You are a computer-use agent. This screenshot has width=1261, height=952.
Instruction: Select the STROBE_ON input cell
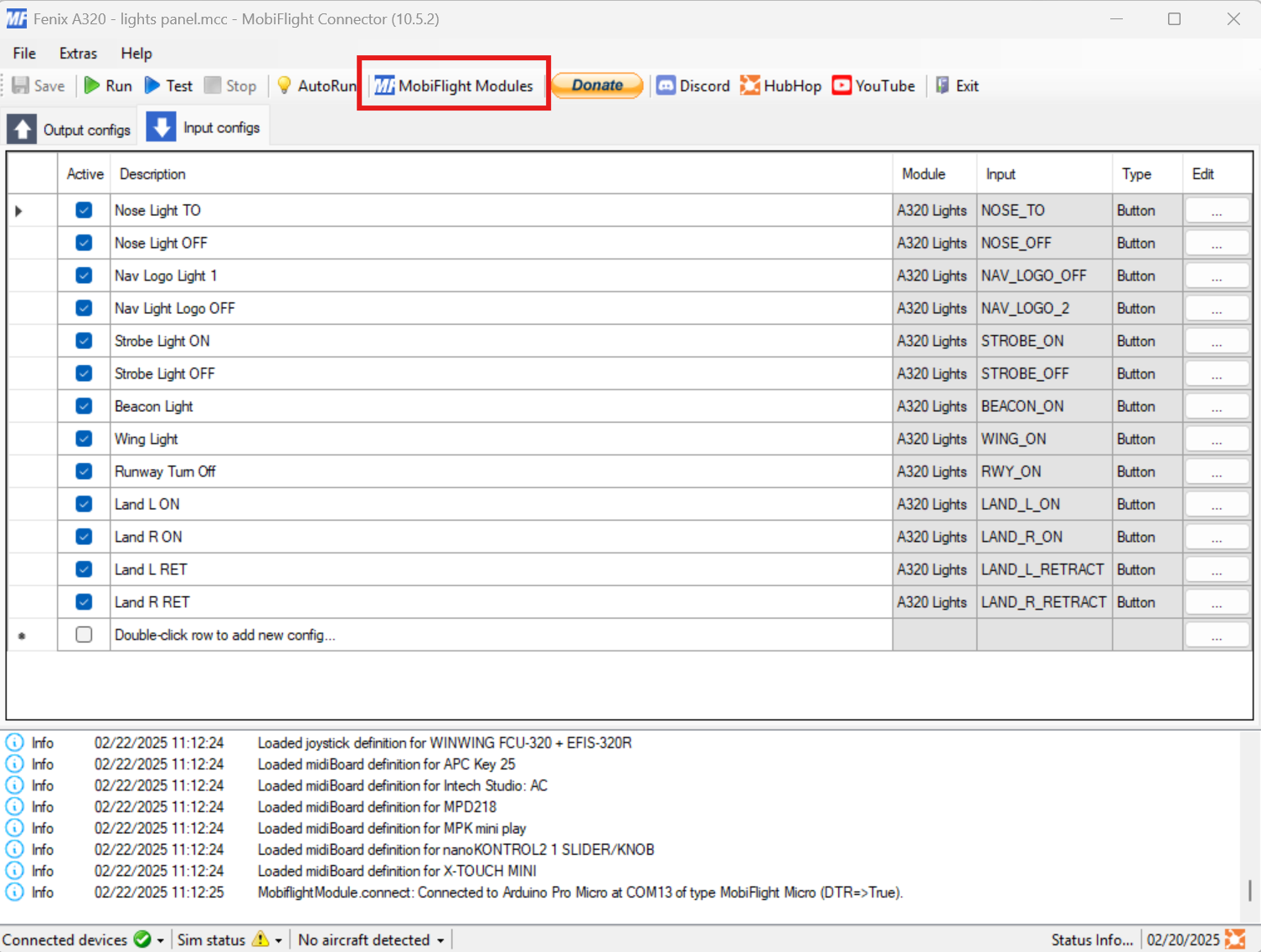click(1044, 341)
